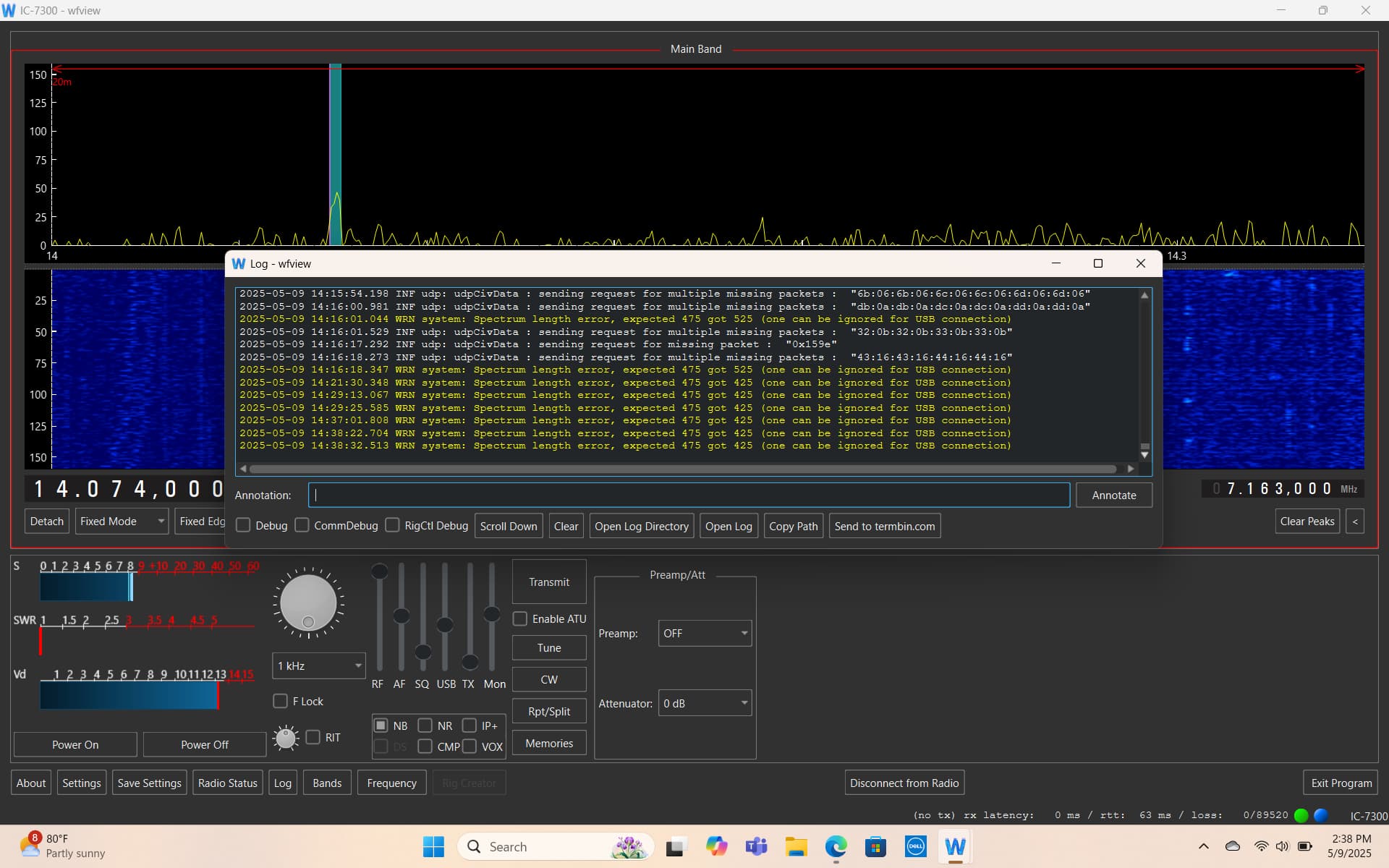Click the brightness dial next to RIT

286,738
